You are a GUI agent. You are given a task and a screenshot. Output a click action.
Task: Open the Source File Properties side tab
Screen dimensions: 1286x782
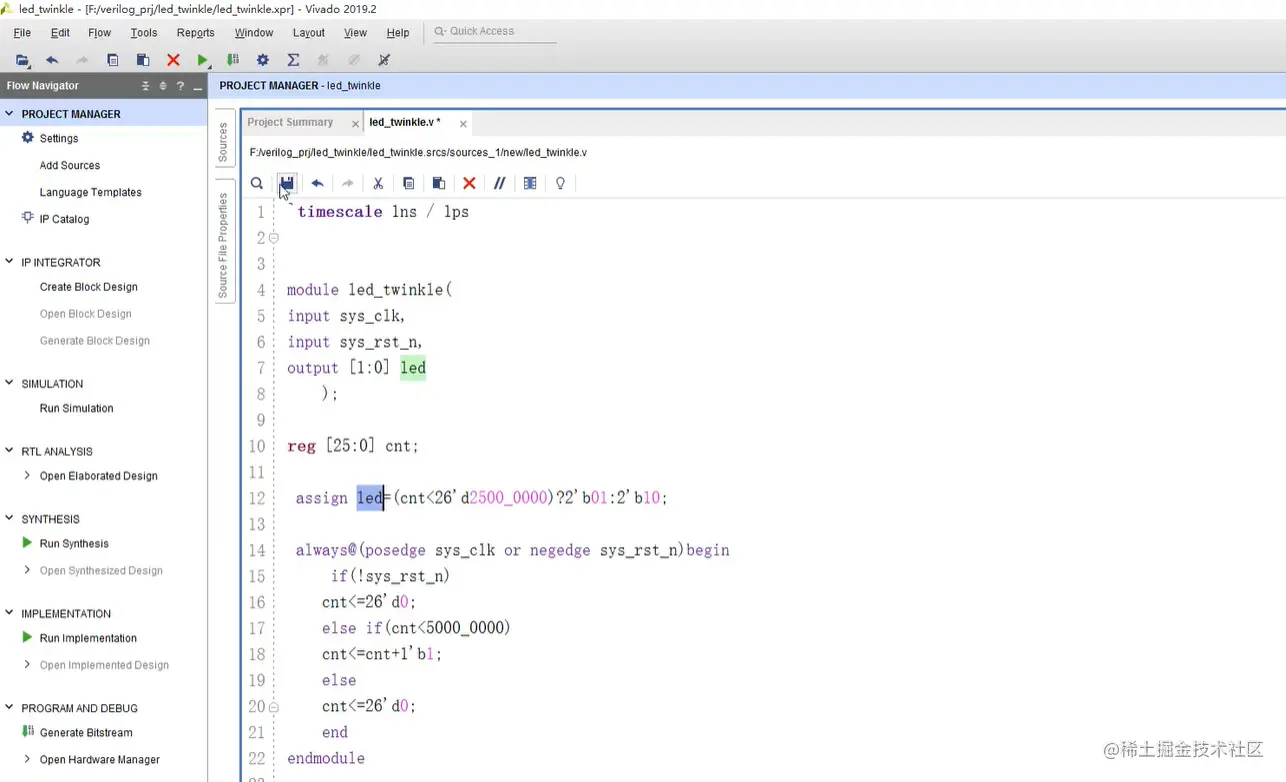(223, 246)
